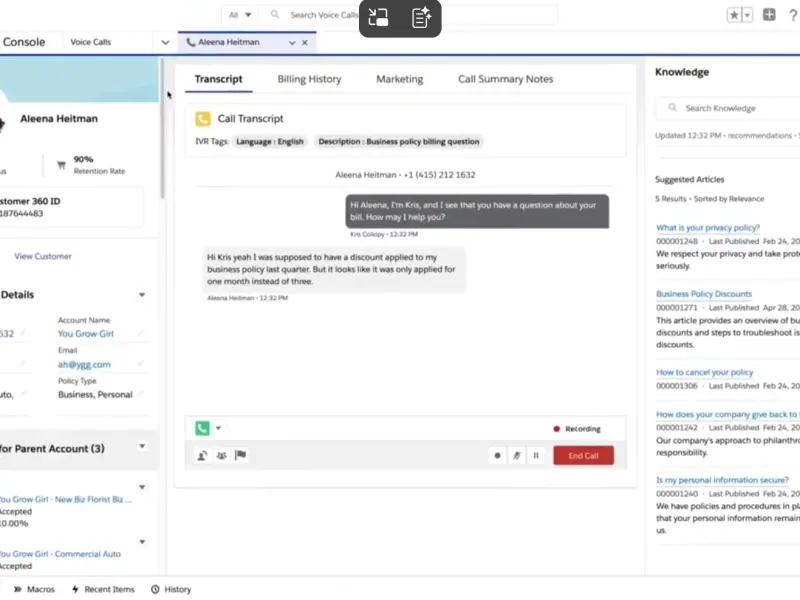
Task: Open dropdown arrow beside green phone icon
Action: point(218,428)
